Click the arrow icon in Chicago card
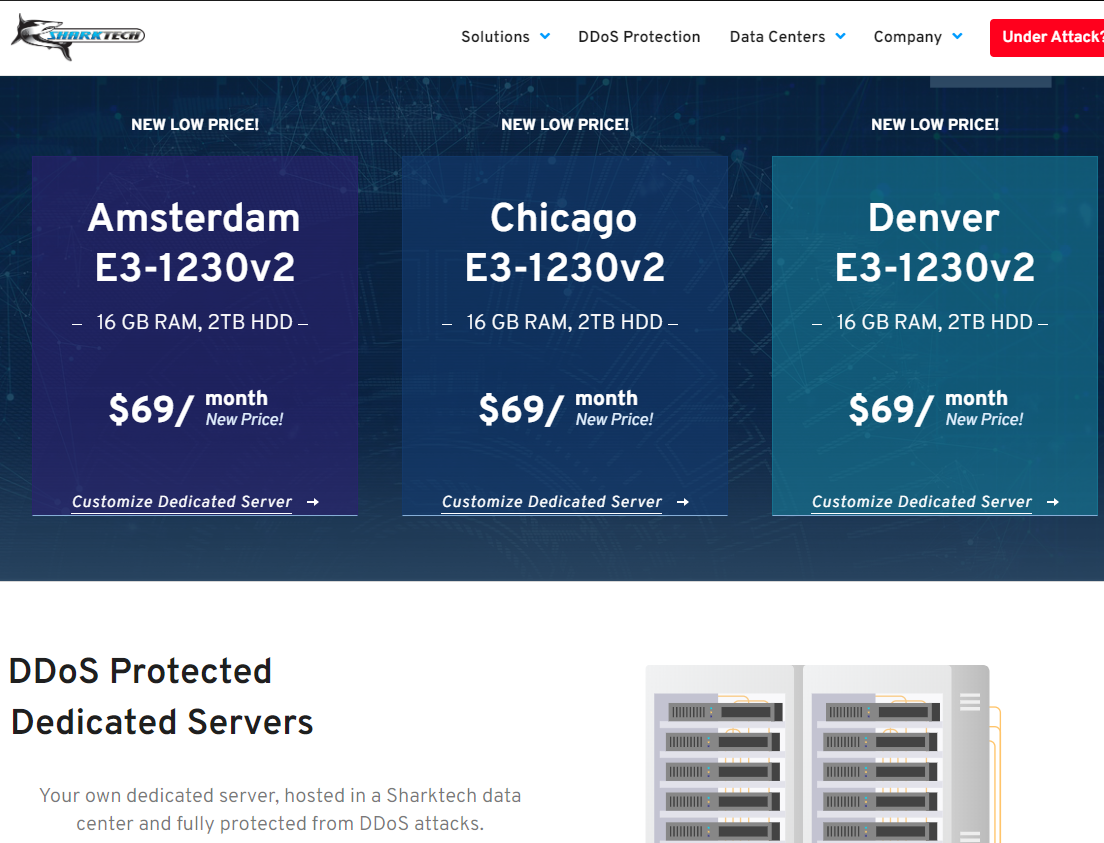 (683, 502)
